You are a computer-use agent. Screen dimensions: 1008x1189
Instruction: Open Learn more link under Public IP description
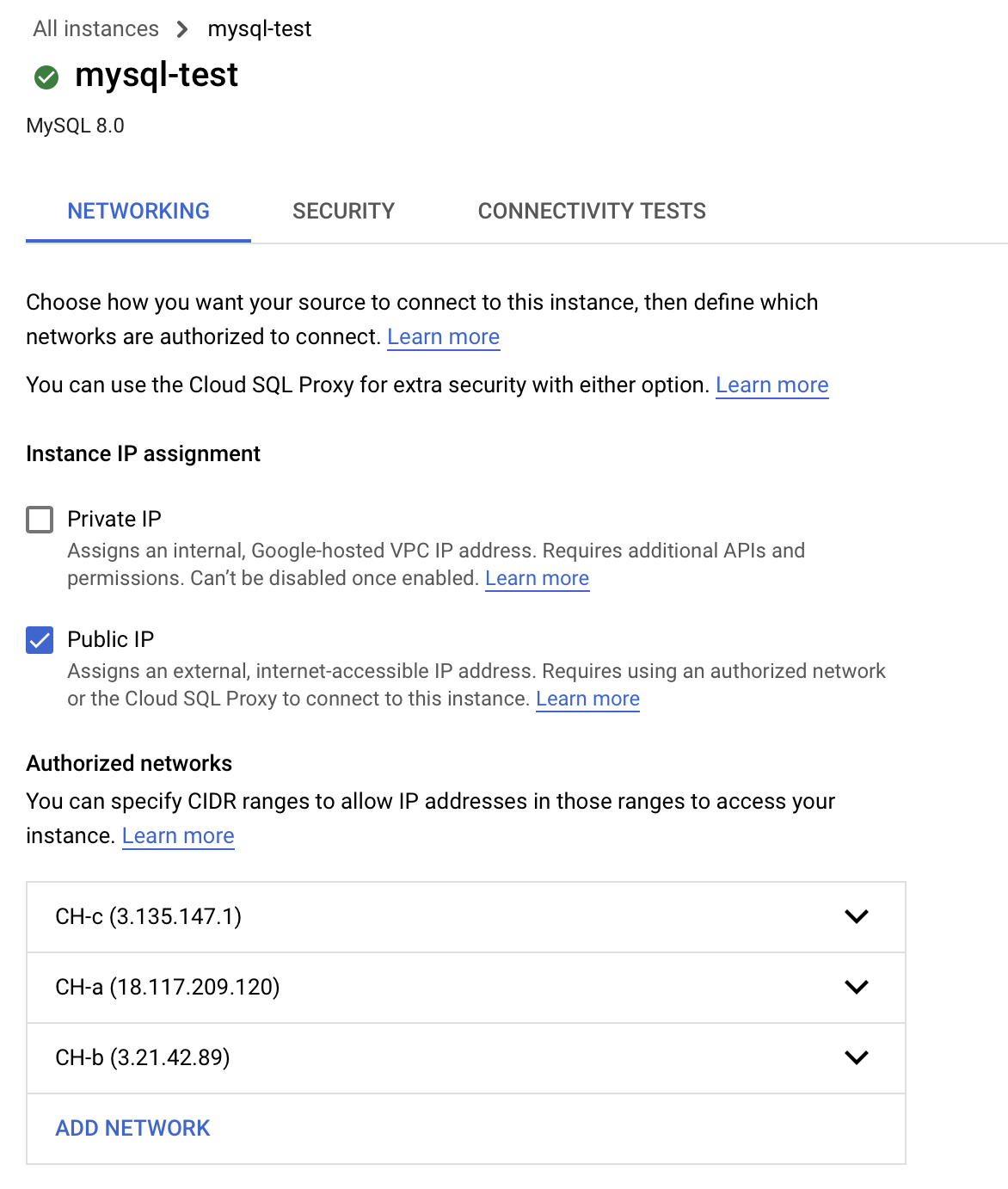(587, 699)
